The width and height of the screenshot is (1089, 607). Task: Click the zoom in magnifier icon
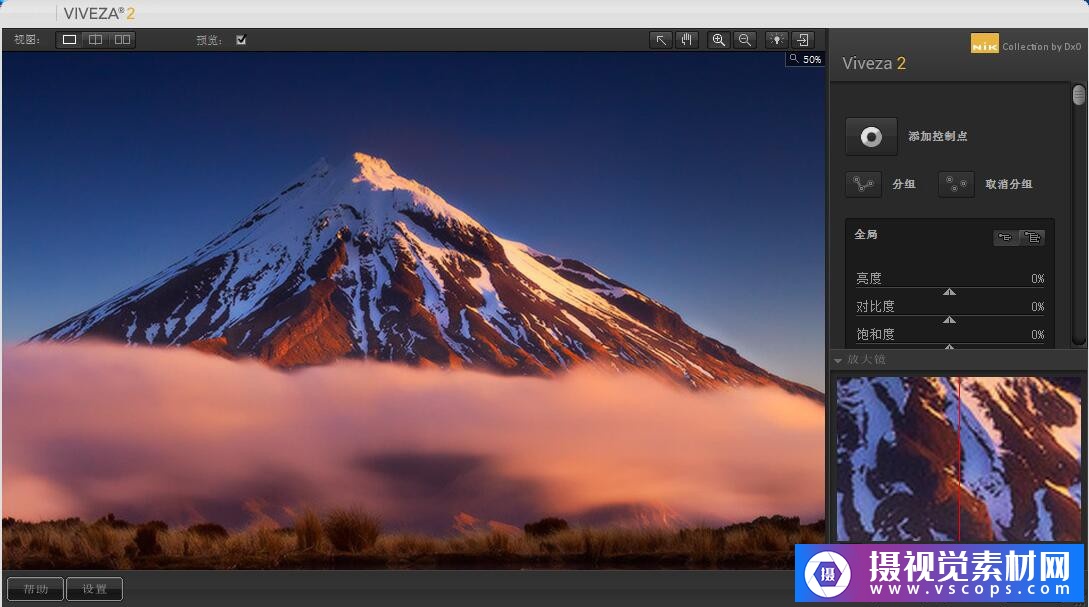(718, 40)
